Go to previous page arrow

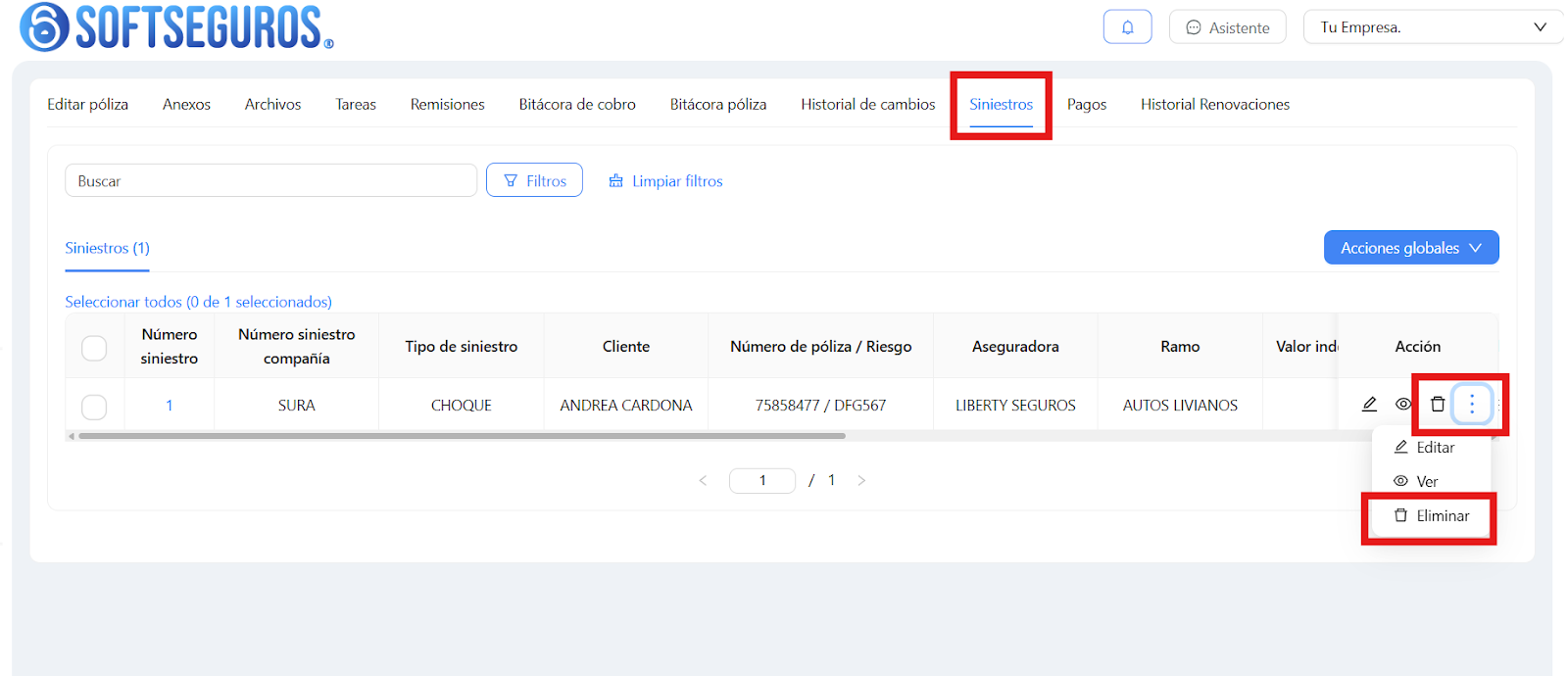(x=703, y=480)
